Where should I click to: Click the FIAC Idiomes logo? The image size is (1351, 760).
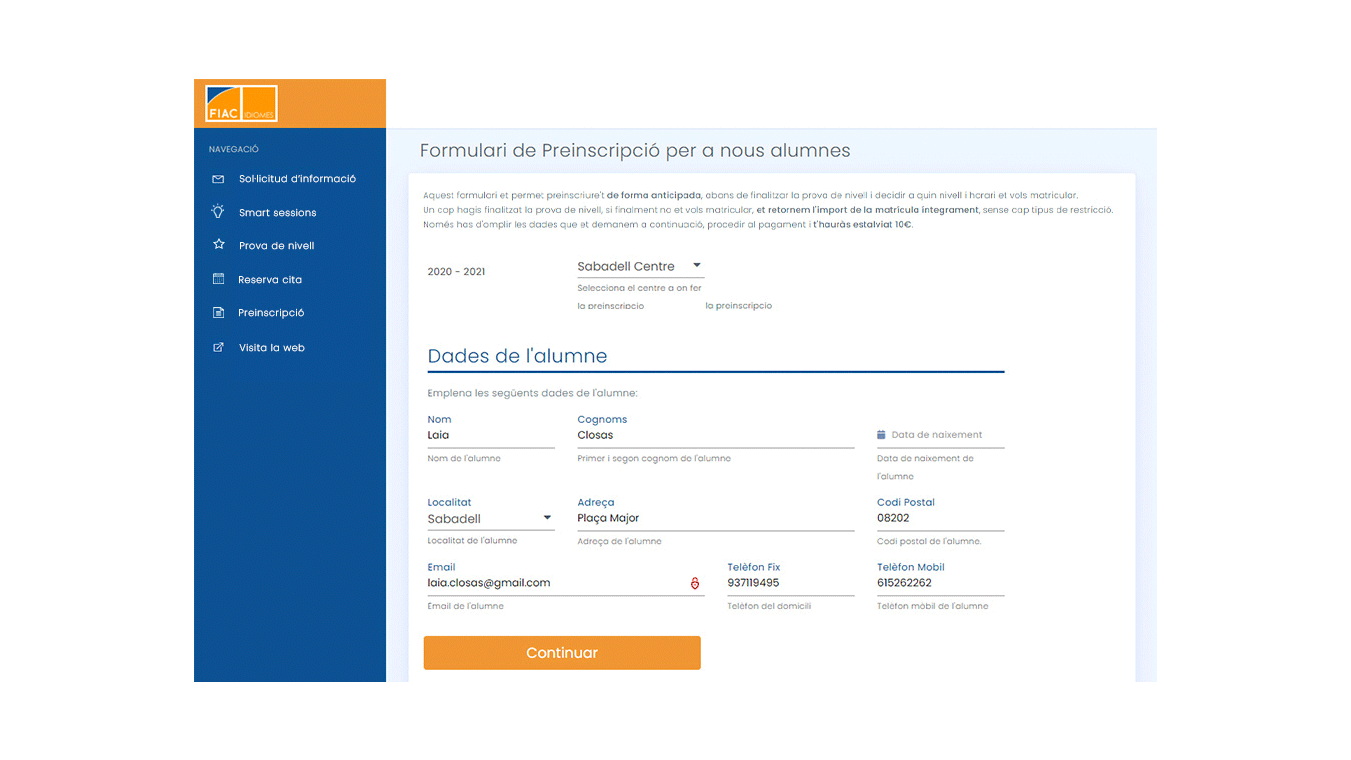tap(241, 103)
